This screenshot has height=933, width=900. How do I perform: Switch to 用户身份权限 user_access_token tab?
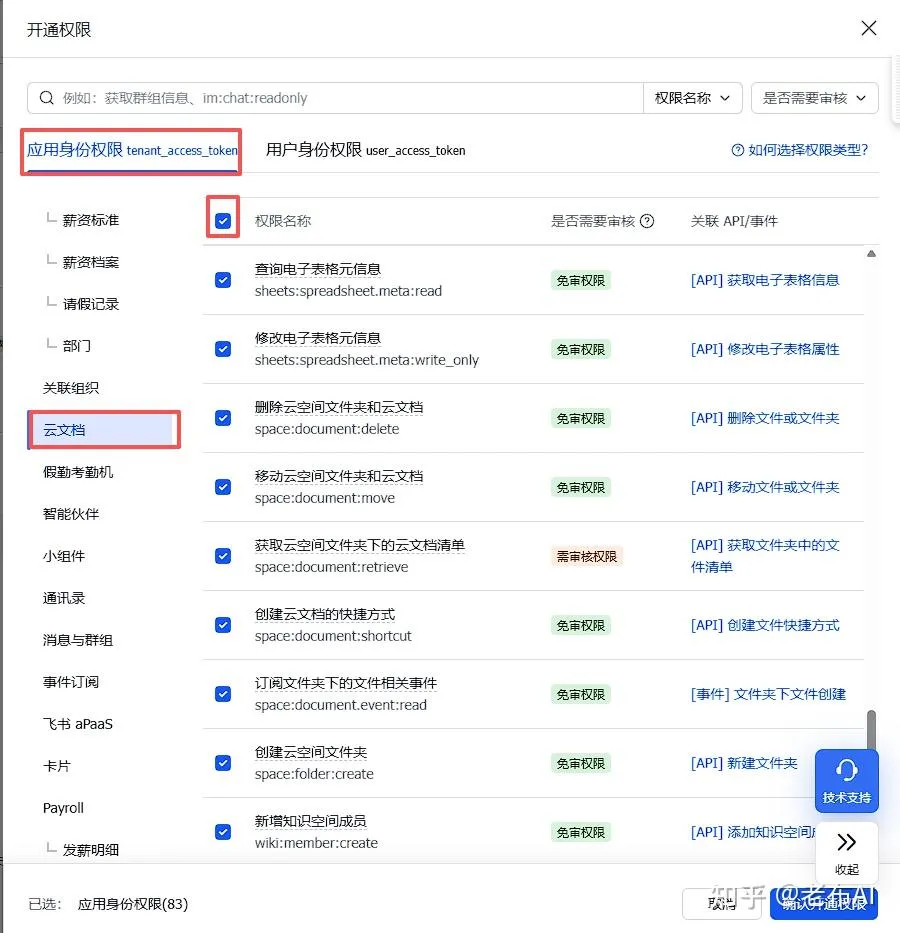(365, 150)
